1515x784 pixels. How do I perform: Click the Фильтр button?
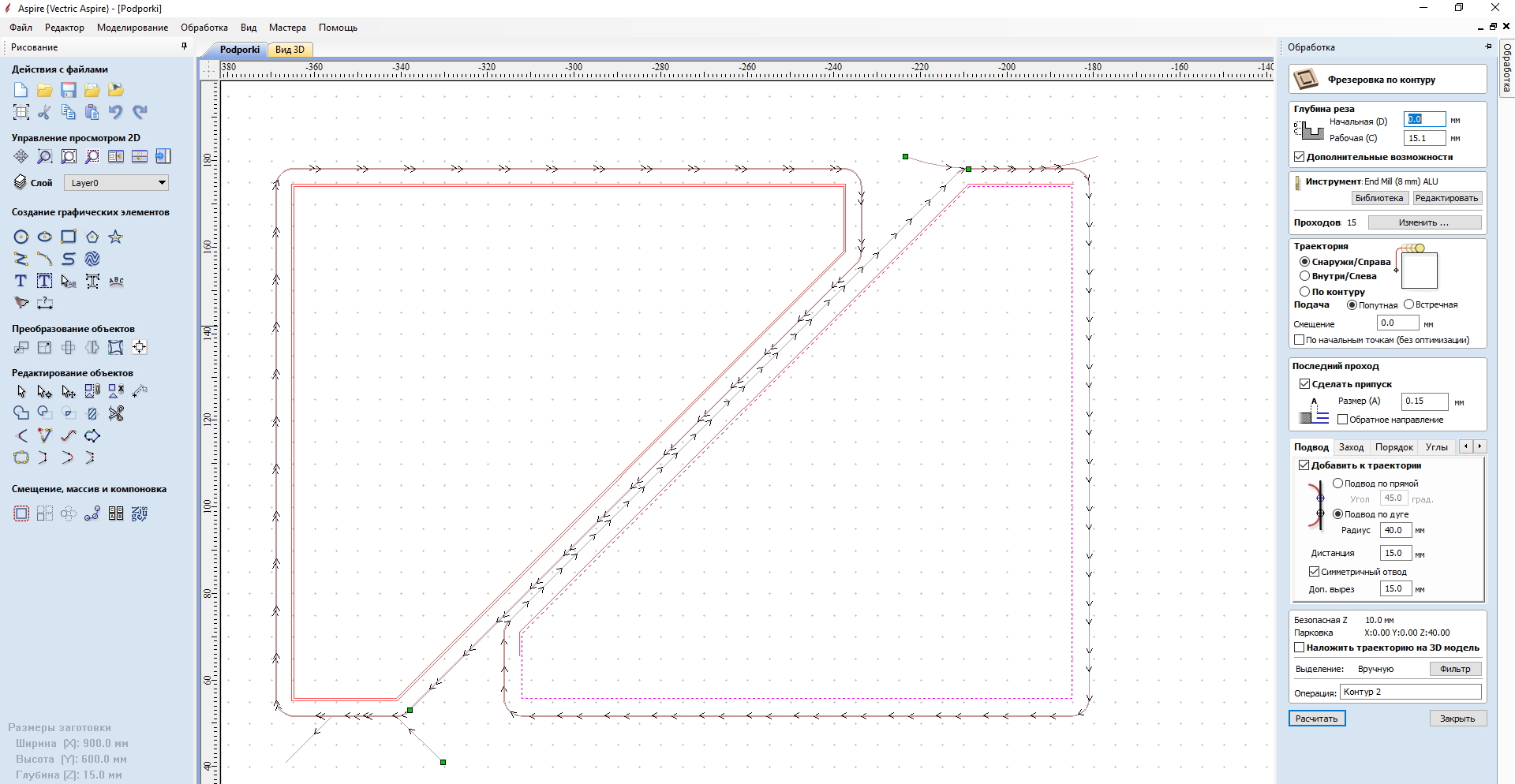1455,669
